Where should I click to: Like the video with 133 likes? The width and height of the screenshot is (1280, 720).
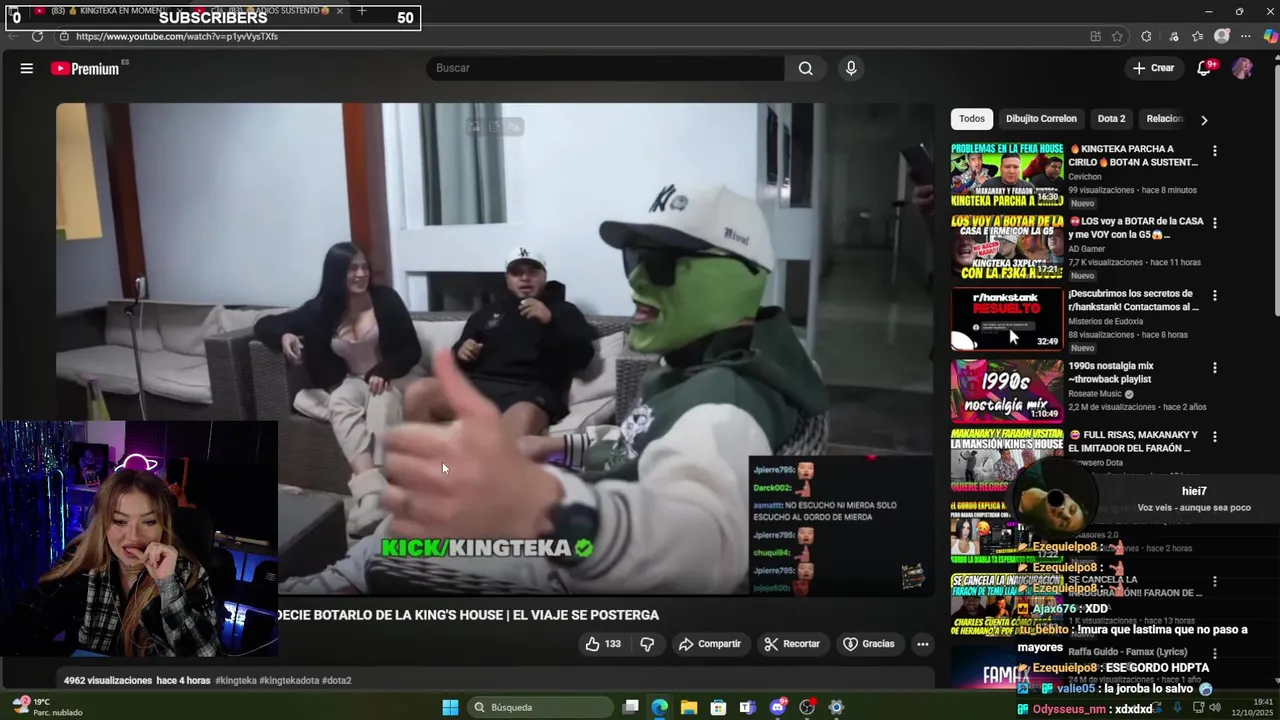coord(603,644)
